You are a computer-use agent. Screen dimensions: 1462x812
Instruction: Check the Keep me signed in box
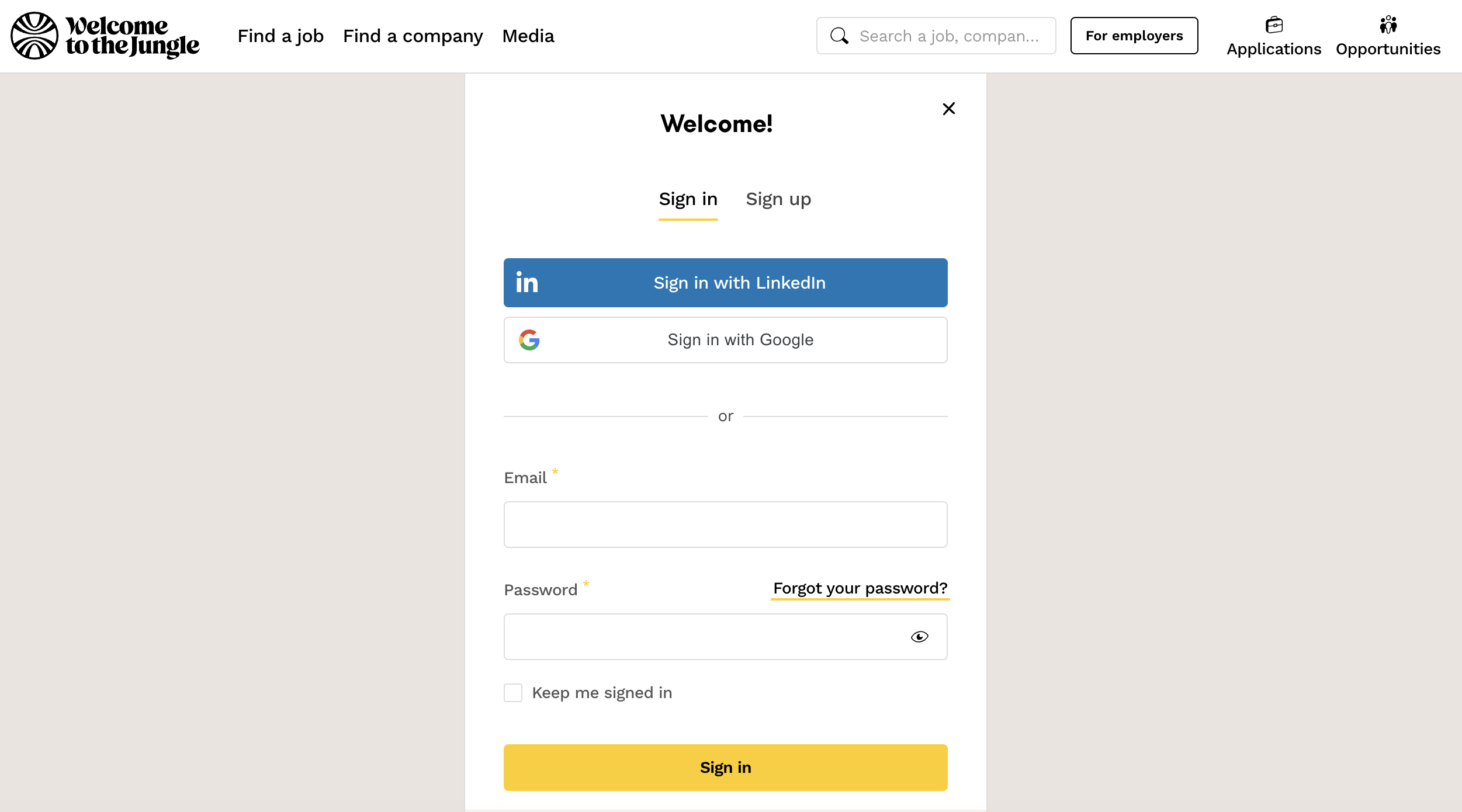coord(513,693)
